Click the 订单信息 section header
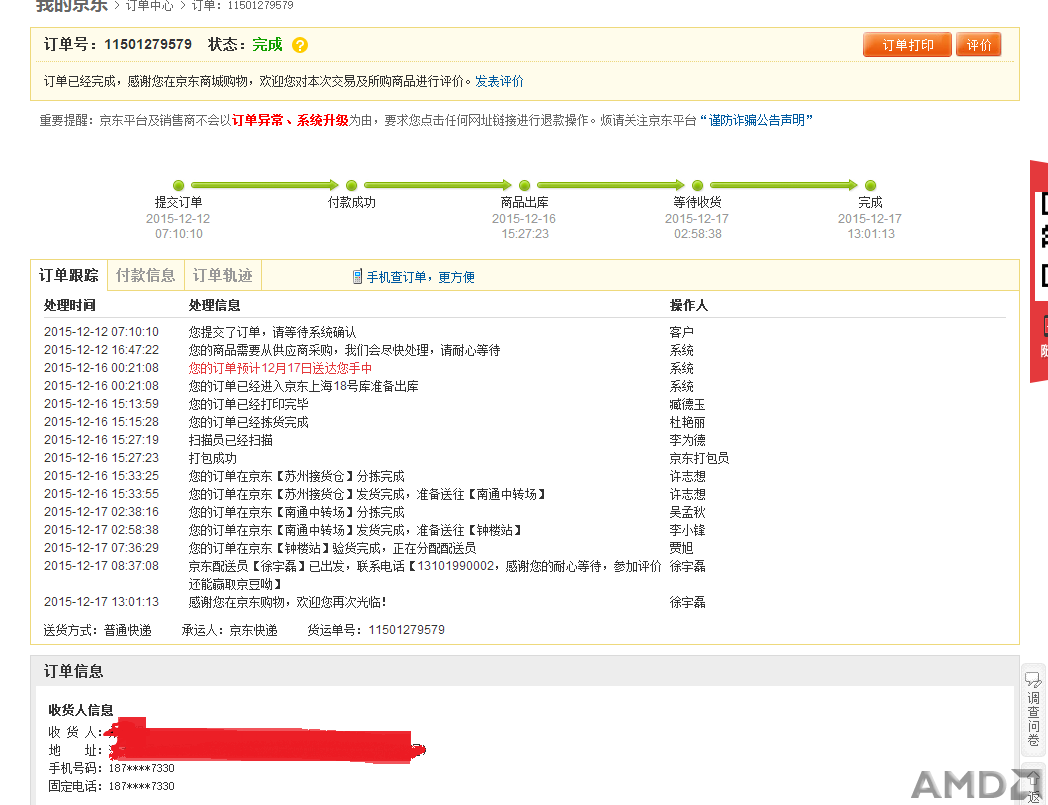Viewport: 1048px width, 805px height. coord(74,671)
